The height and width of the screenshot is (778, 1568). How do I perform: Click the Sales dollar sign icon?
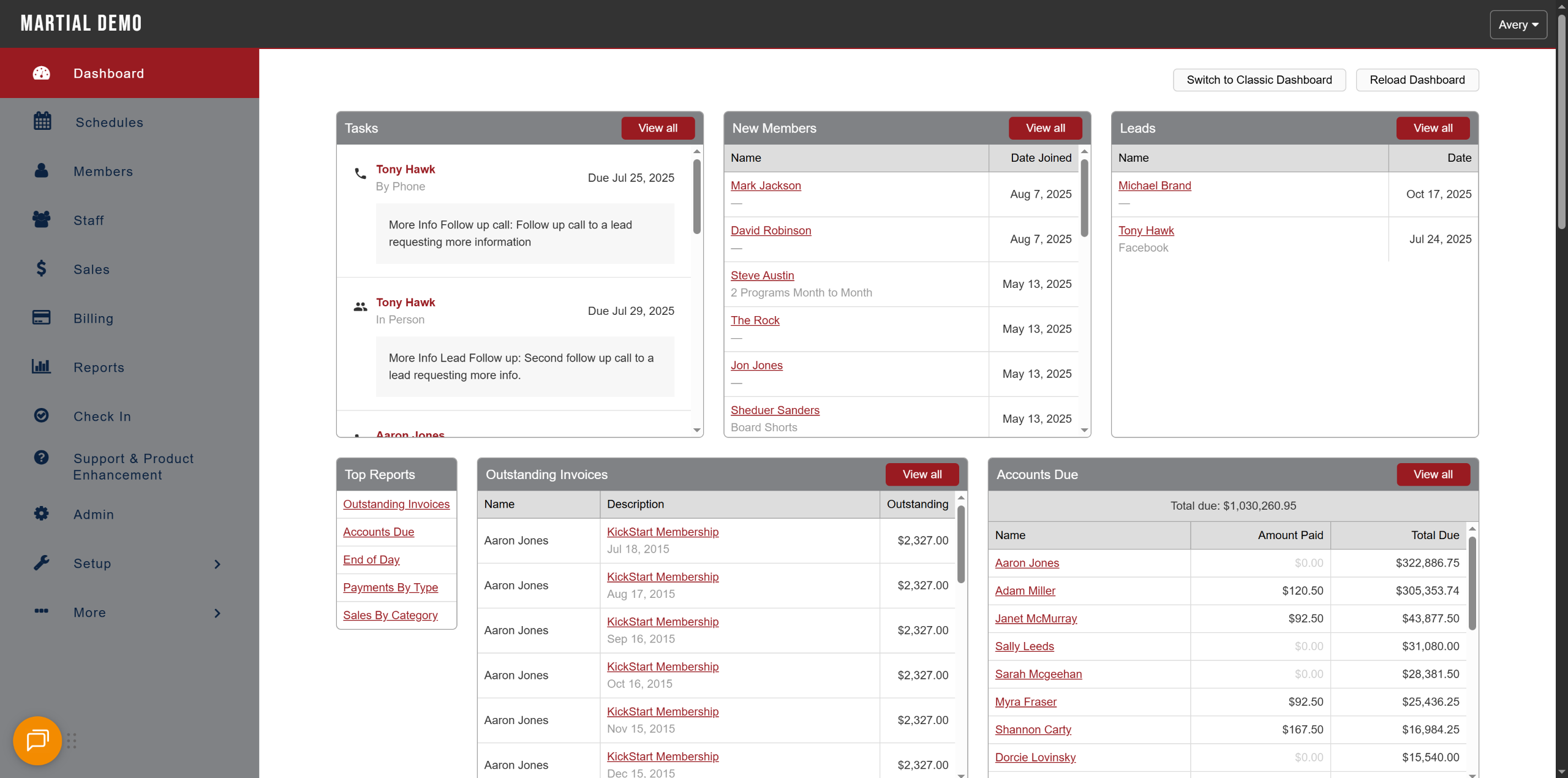41,268
